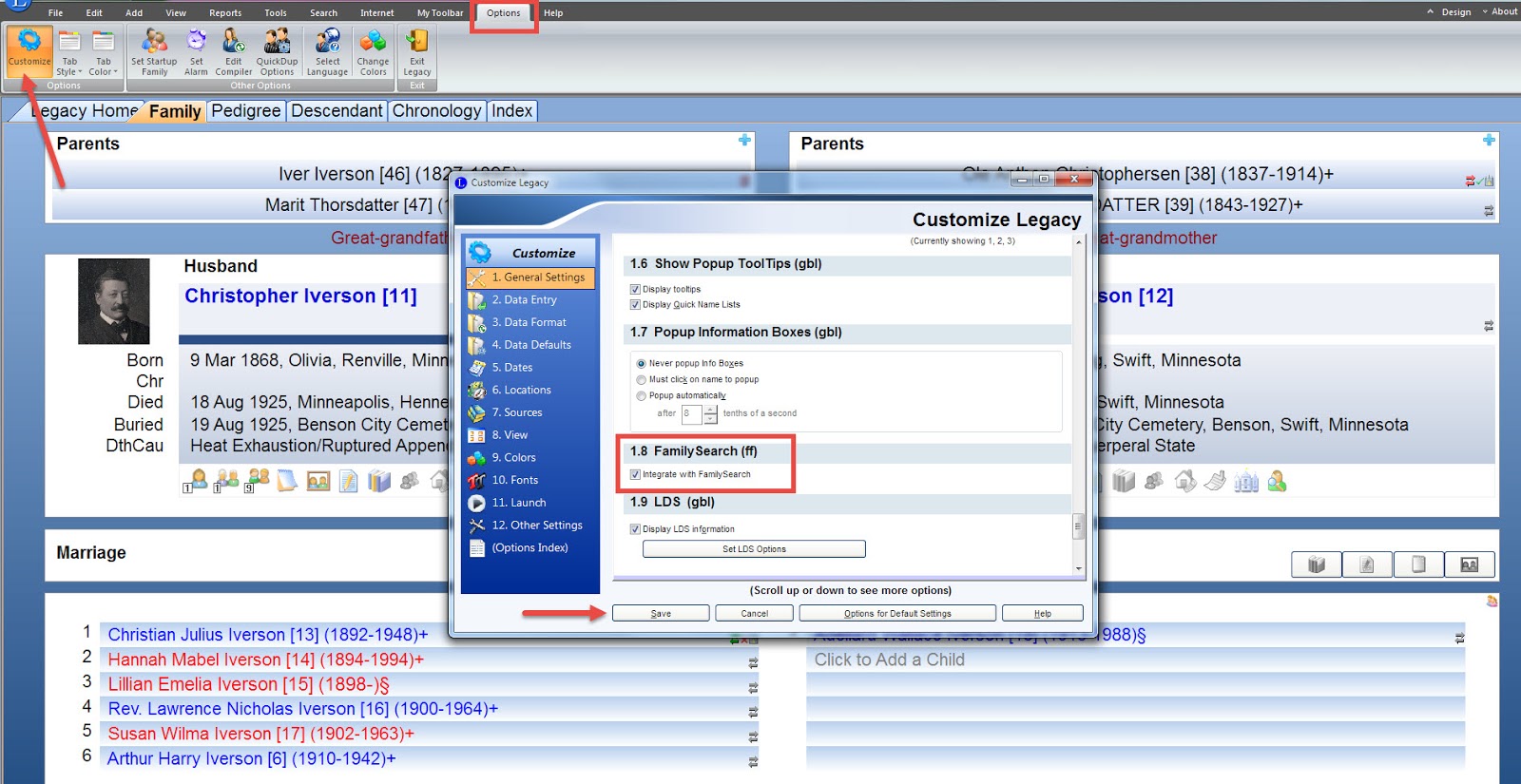Click the options list scrollbar thumb
The image size is (1521, 784).
(1078, 526)
